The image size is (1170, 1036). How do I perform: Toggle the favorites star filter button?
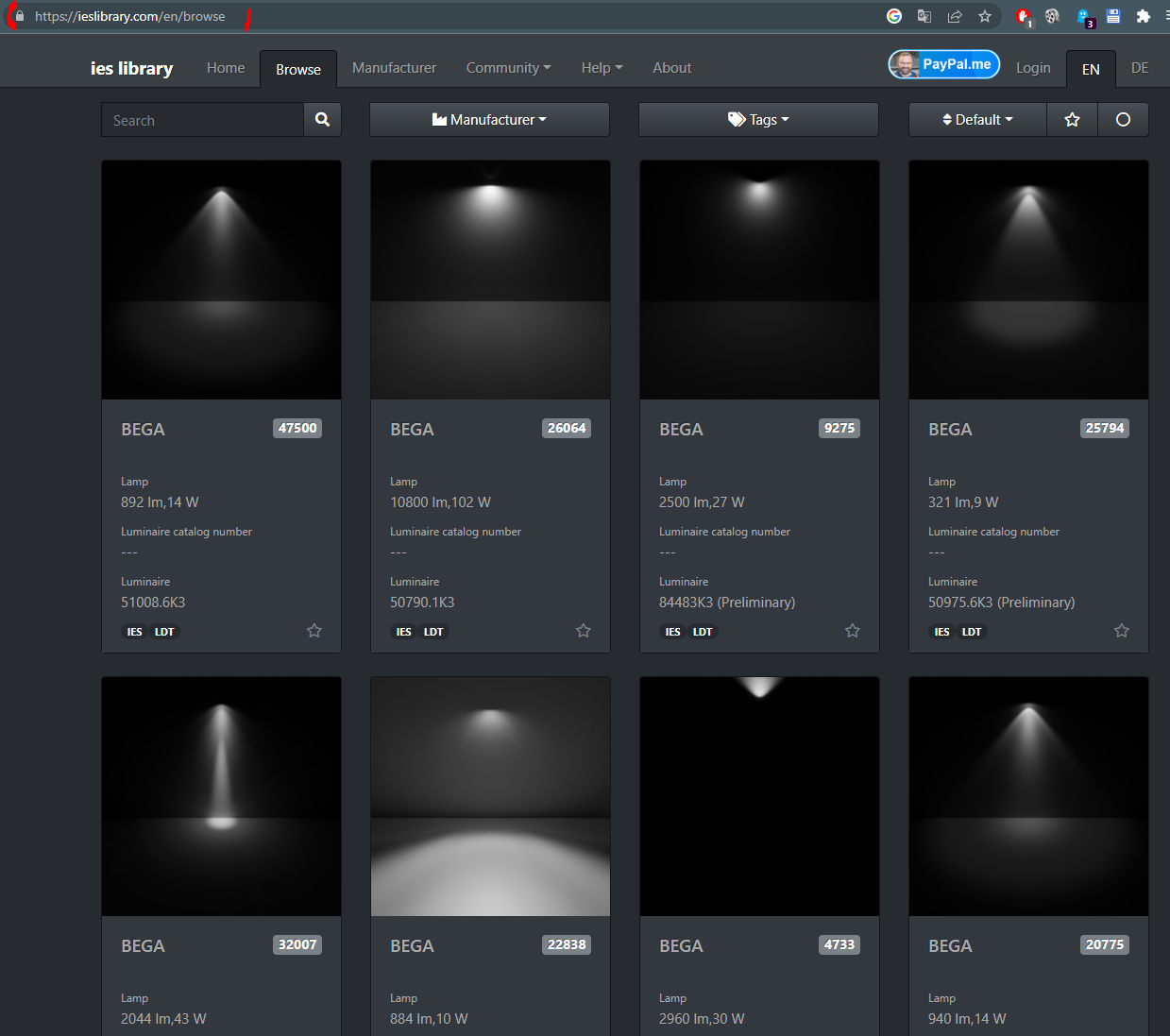[1072, 120]
